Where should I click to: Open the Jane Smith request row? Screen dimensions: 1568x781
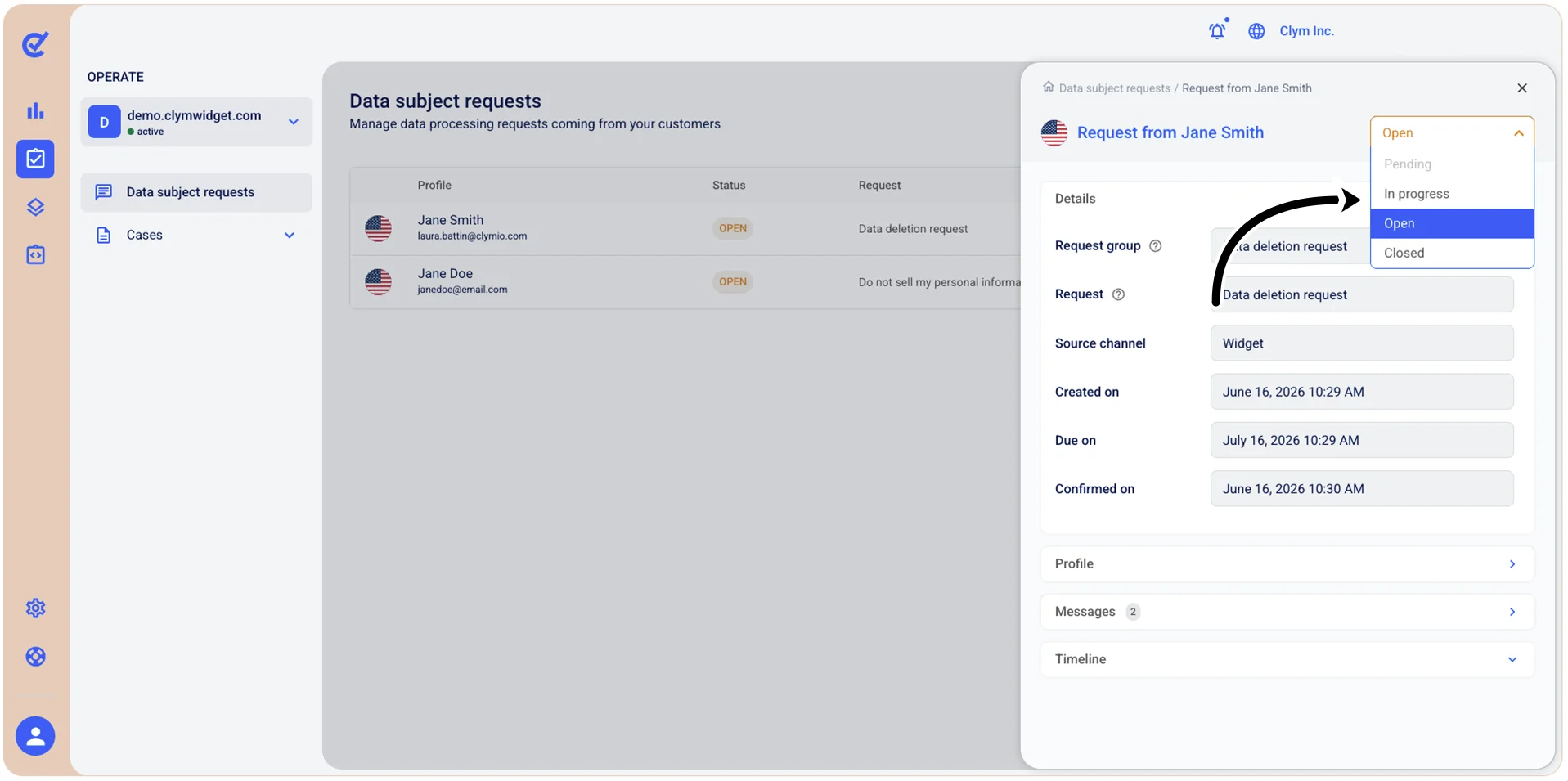tap(685, 228)
